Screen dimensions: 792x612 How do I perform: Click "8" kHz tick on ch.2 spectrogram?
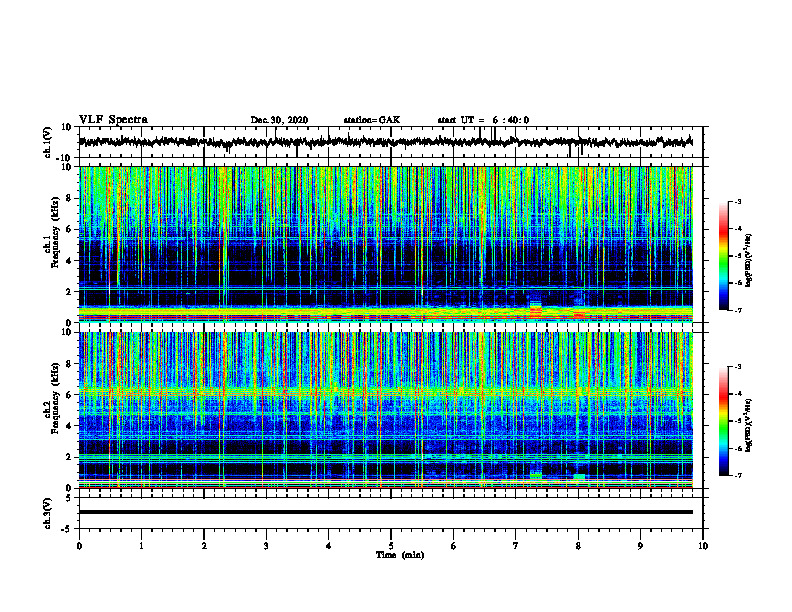[x=69, y=364]
